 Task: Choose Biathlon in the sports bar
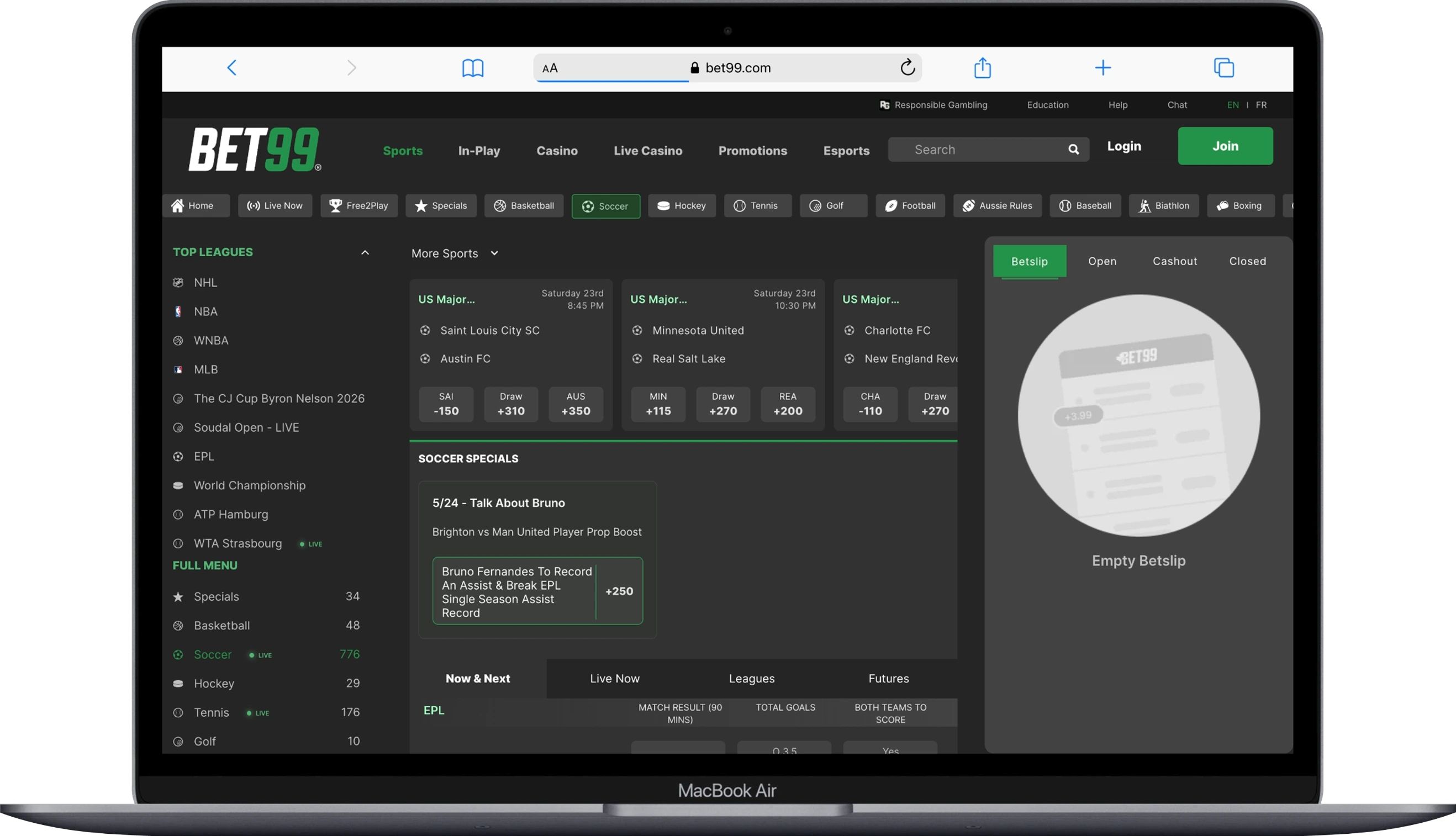[1164, 205]
